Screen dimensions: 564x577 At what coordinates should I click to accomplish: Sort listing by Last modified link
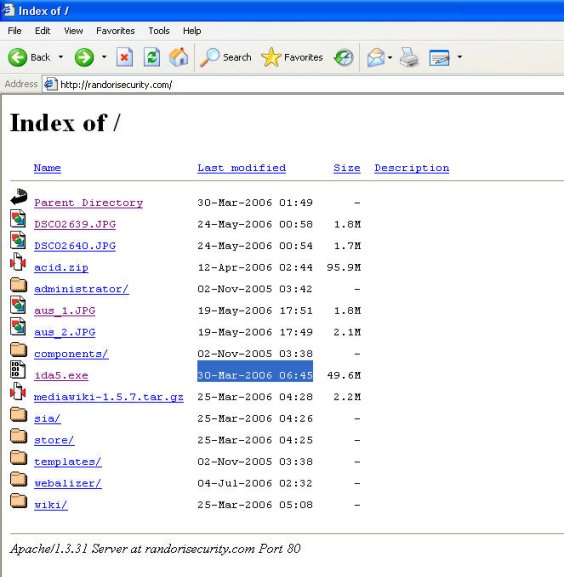(242, 168)
